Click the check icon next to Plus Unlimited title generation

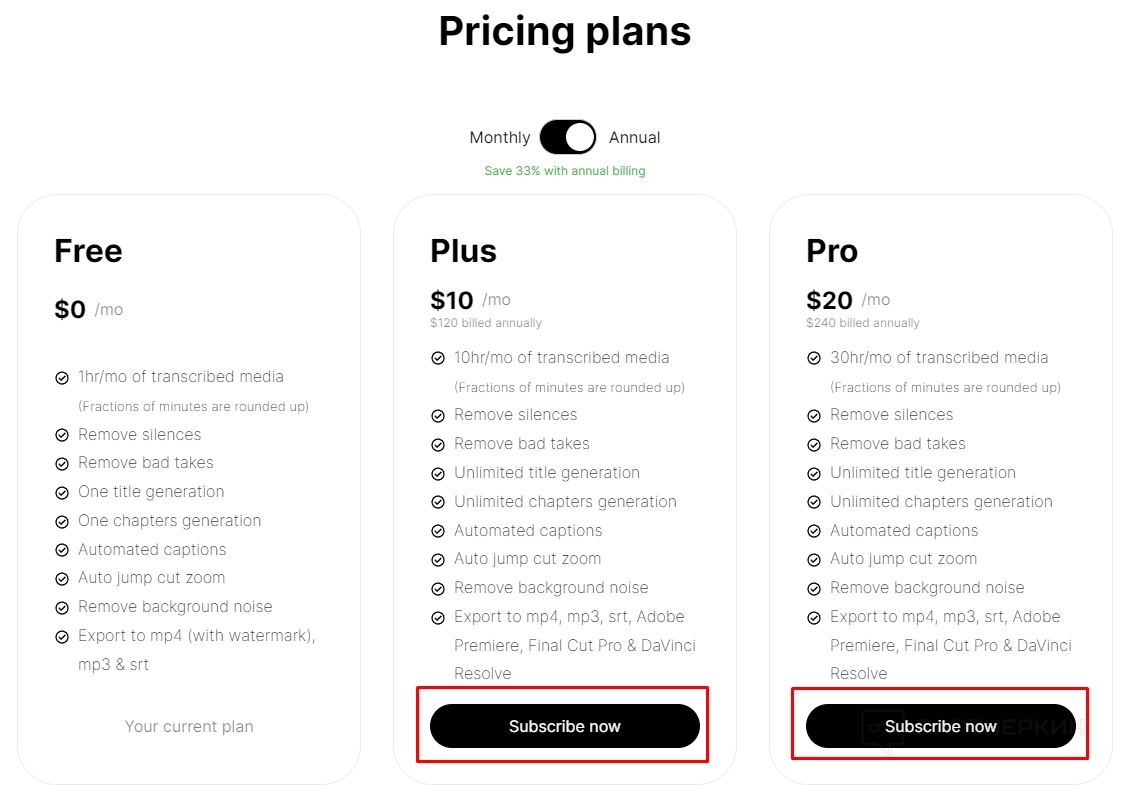pyautogui.click(x=438, y=474)
